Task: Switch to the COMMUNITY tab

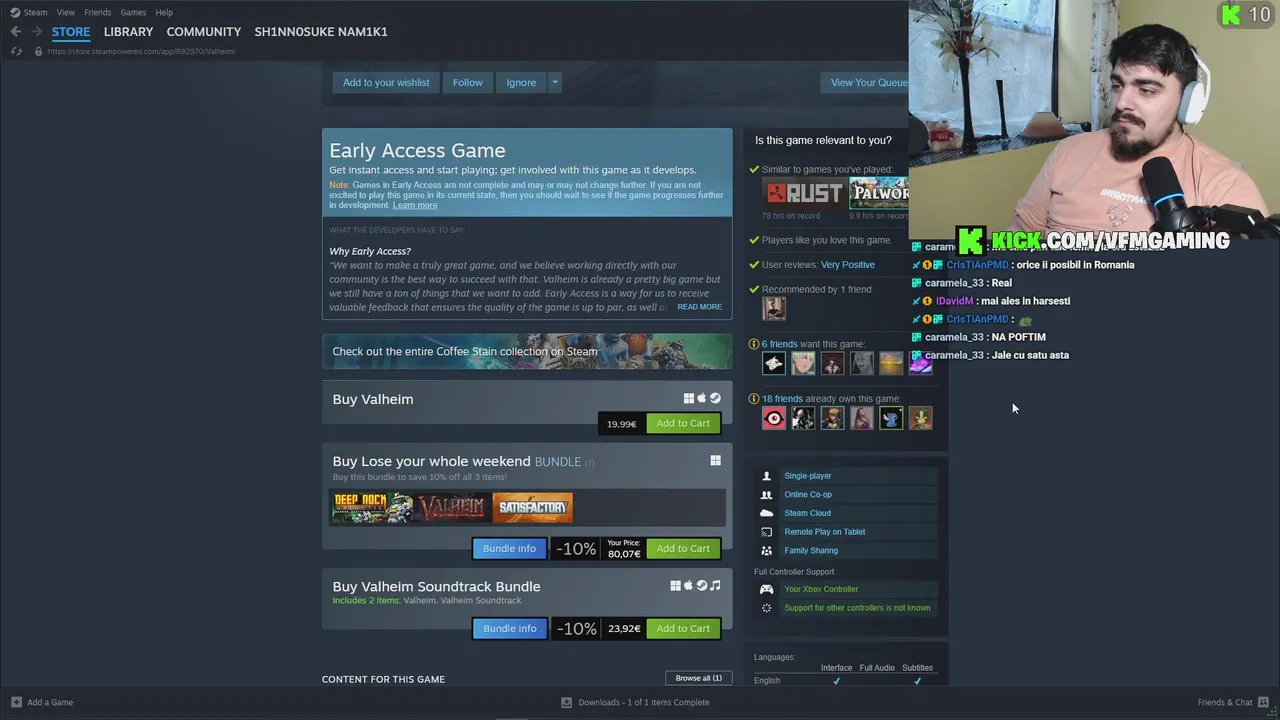Action: click(204, 32)
